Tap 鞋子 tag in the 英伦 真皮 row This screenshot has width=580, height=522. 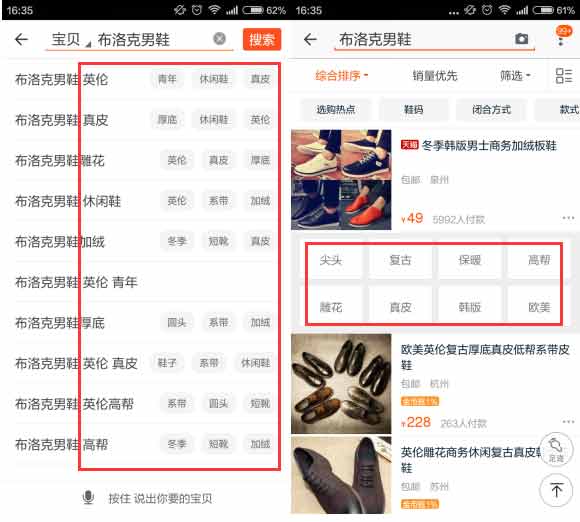coord(167,364)
